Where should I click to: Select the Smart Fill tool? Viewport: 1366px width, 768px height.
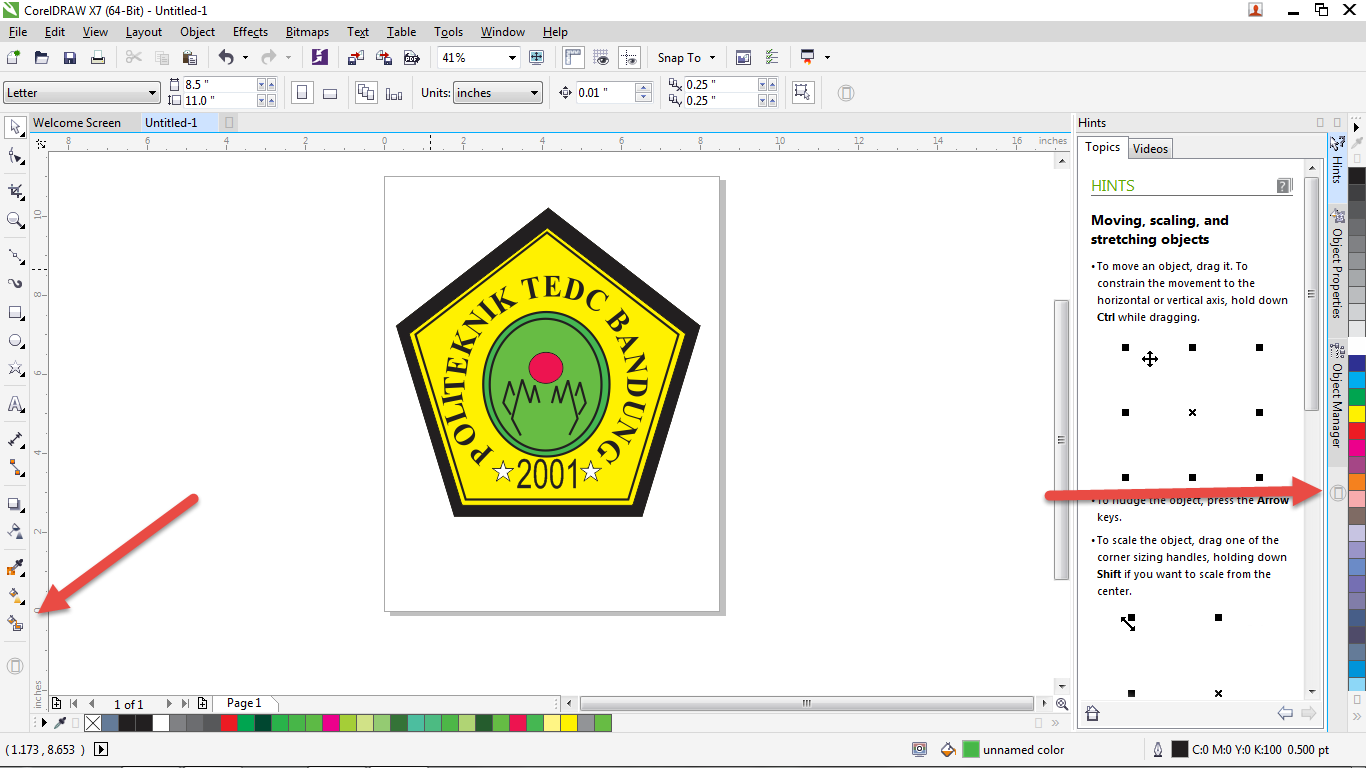15,624
